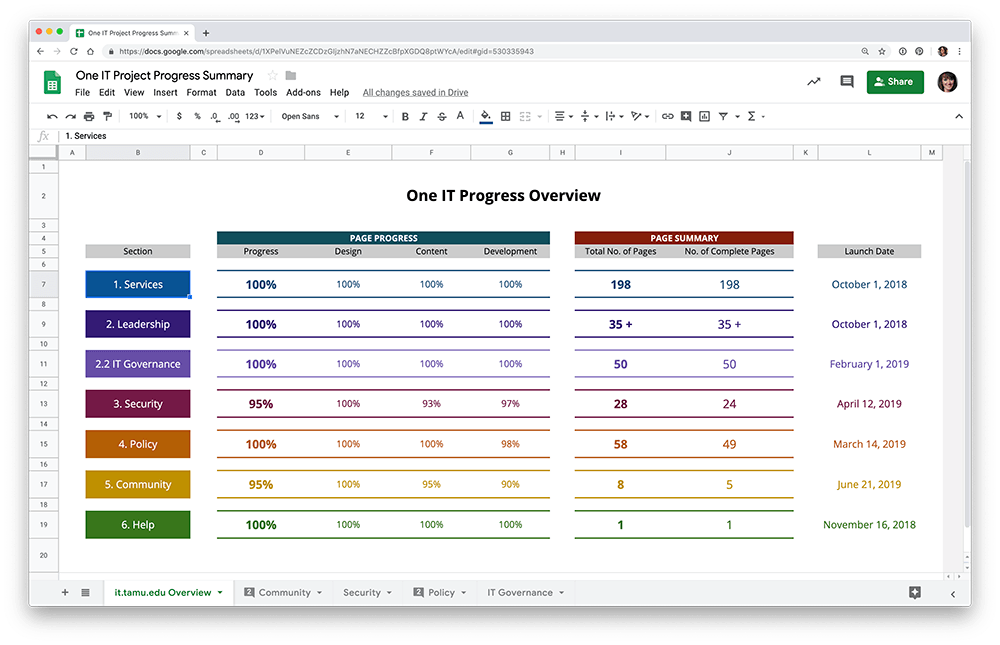Undo the last action
The width and height of the screenshot is (1000, 645).
[52, 116]
